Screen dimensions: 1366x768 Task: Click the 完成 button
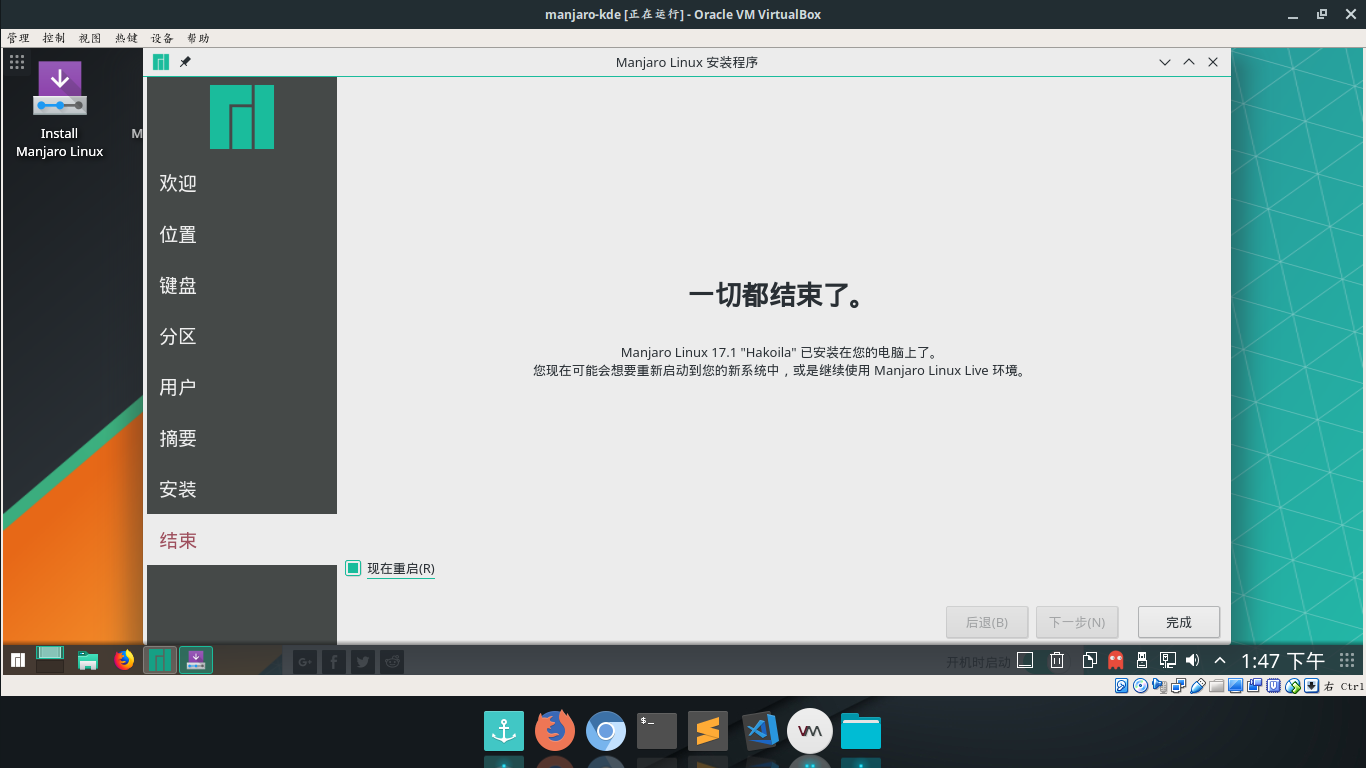point(1179,622)
